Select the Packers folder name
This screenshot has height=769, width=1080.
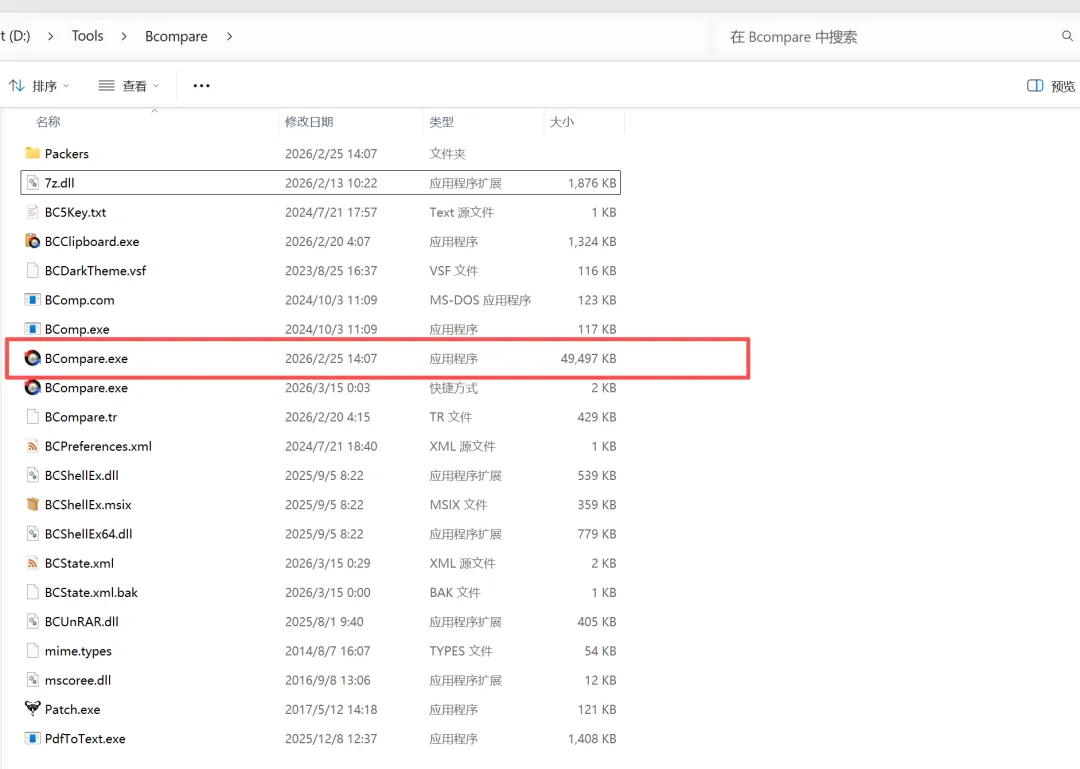pyautogui.click(x=67, y=154)
